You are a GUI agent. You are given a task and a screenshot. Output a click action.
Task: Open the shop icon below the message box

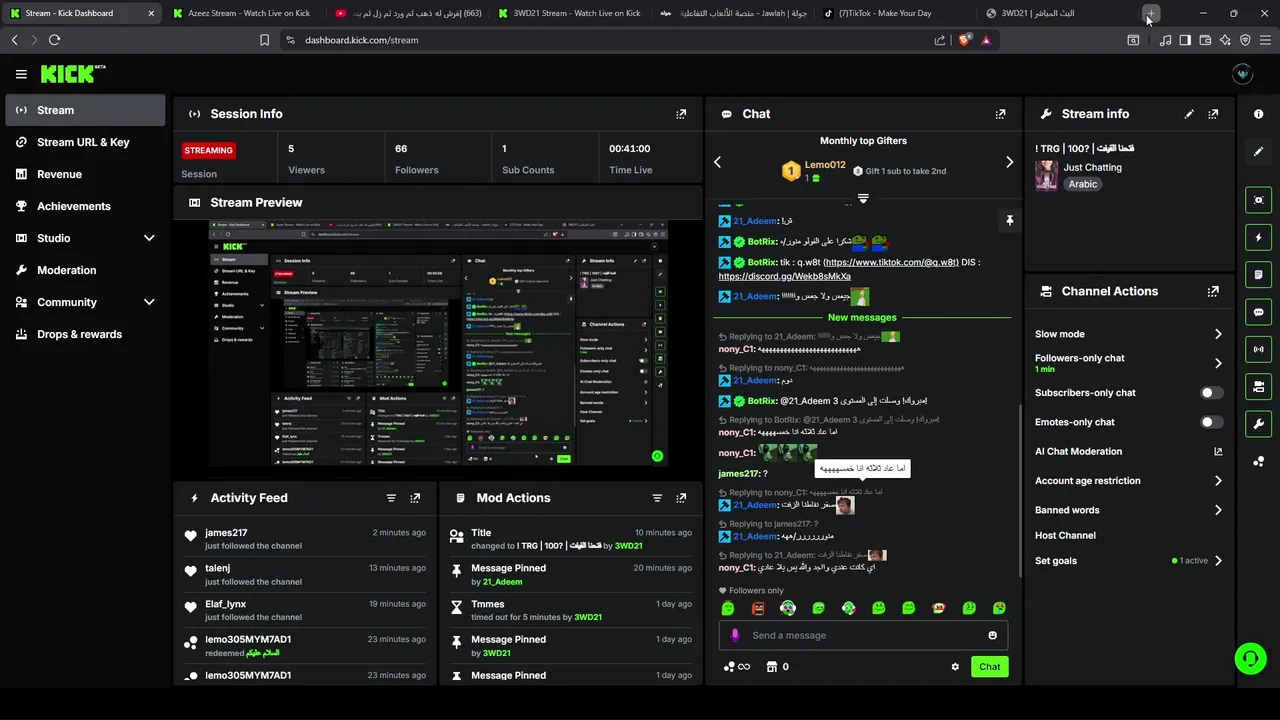coord(772,667)
